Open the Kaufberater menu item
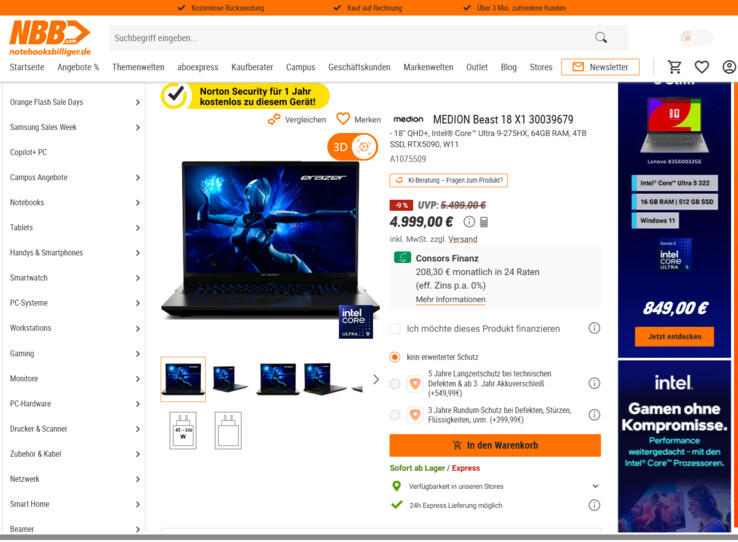The width and height of the screenshot is (738, 542). [252, 67]
